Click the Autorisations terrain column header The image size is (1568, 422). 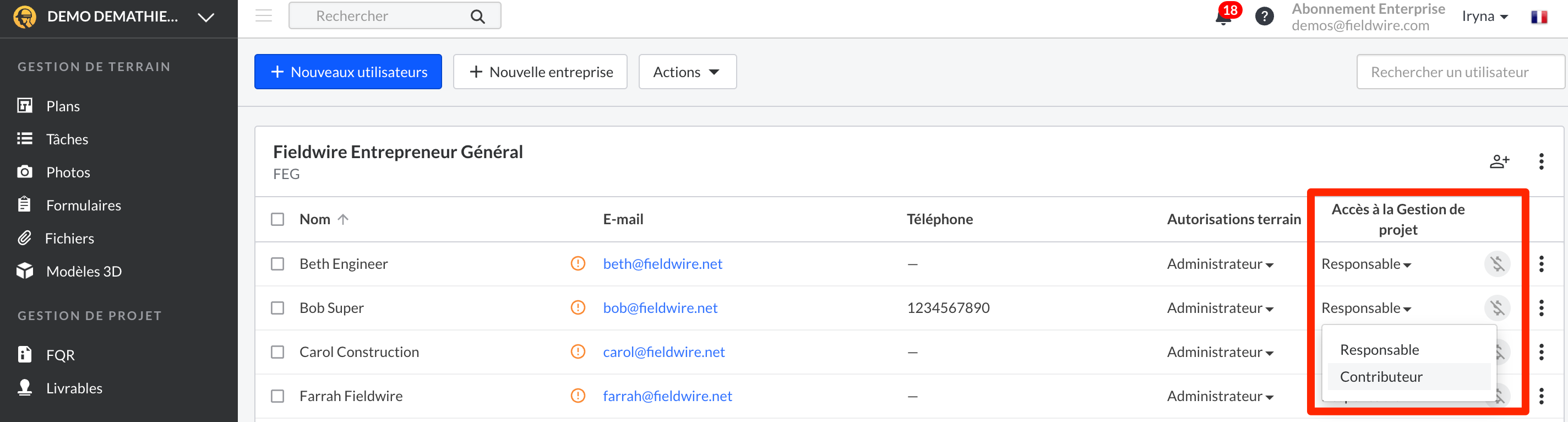coord(1233,219)
